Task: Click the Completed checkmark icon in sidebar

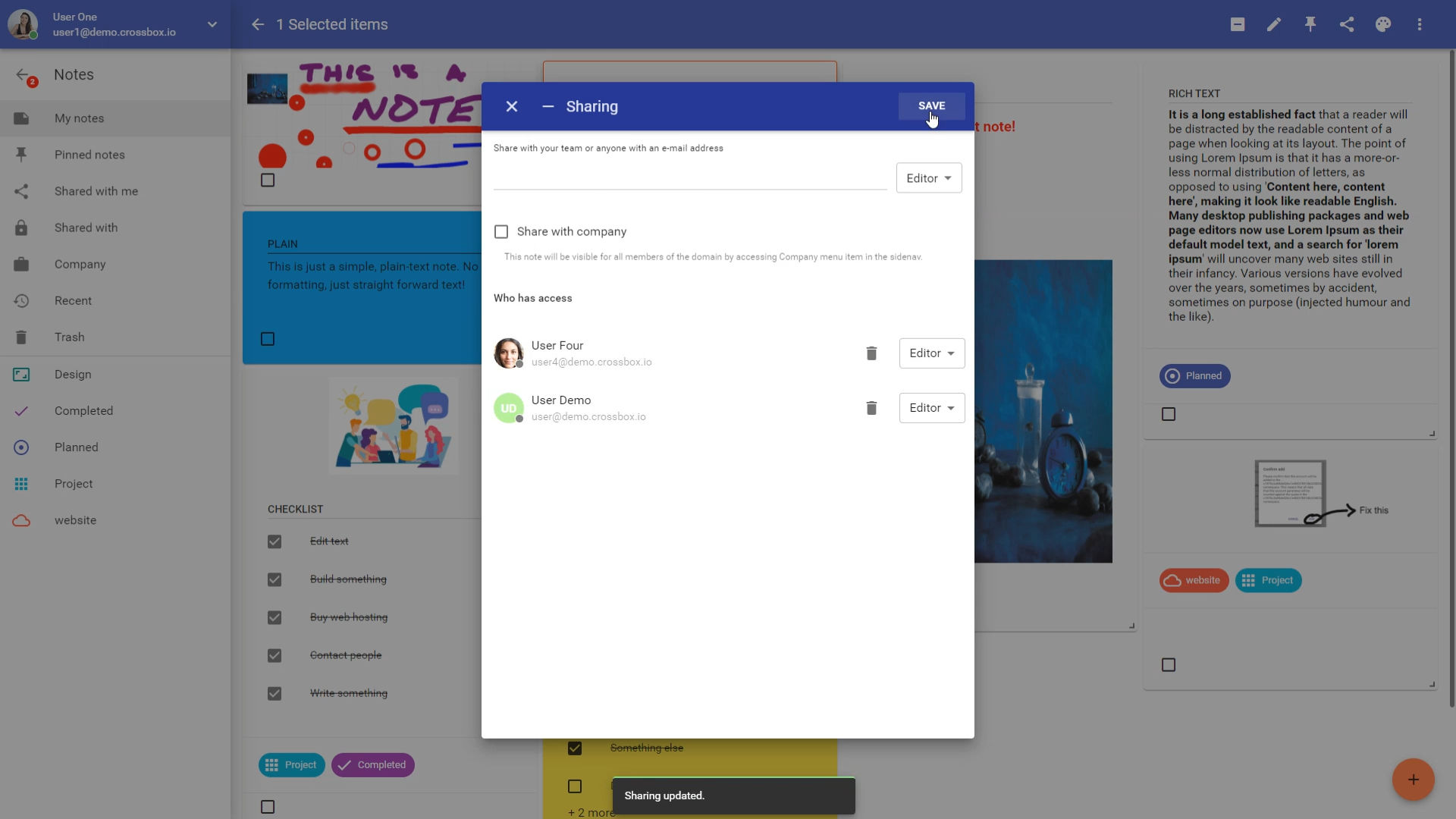Action: point(21,410)
